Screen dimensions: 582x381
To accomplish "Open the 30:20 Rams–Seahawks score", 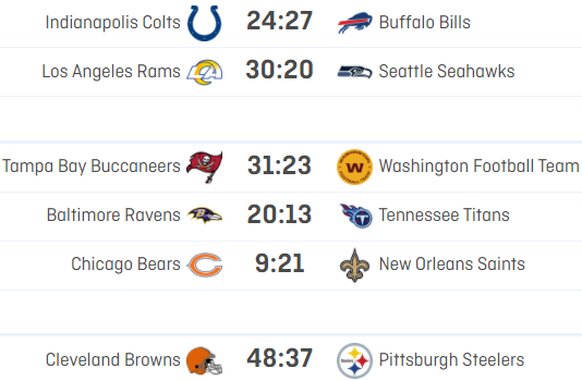I will (x=279, y=70).
